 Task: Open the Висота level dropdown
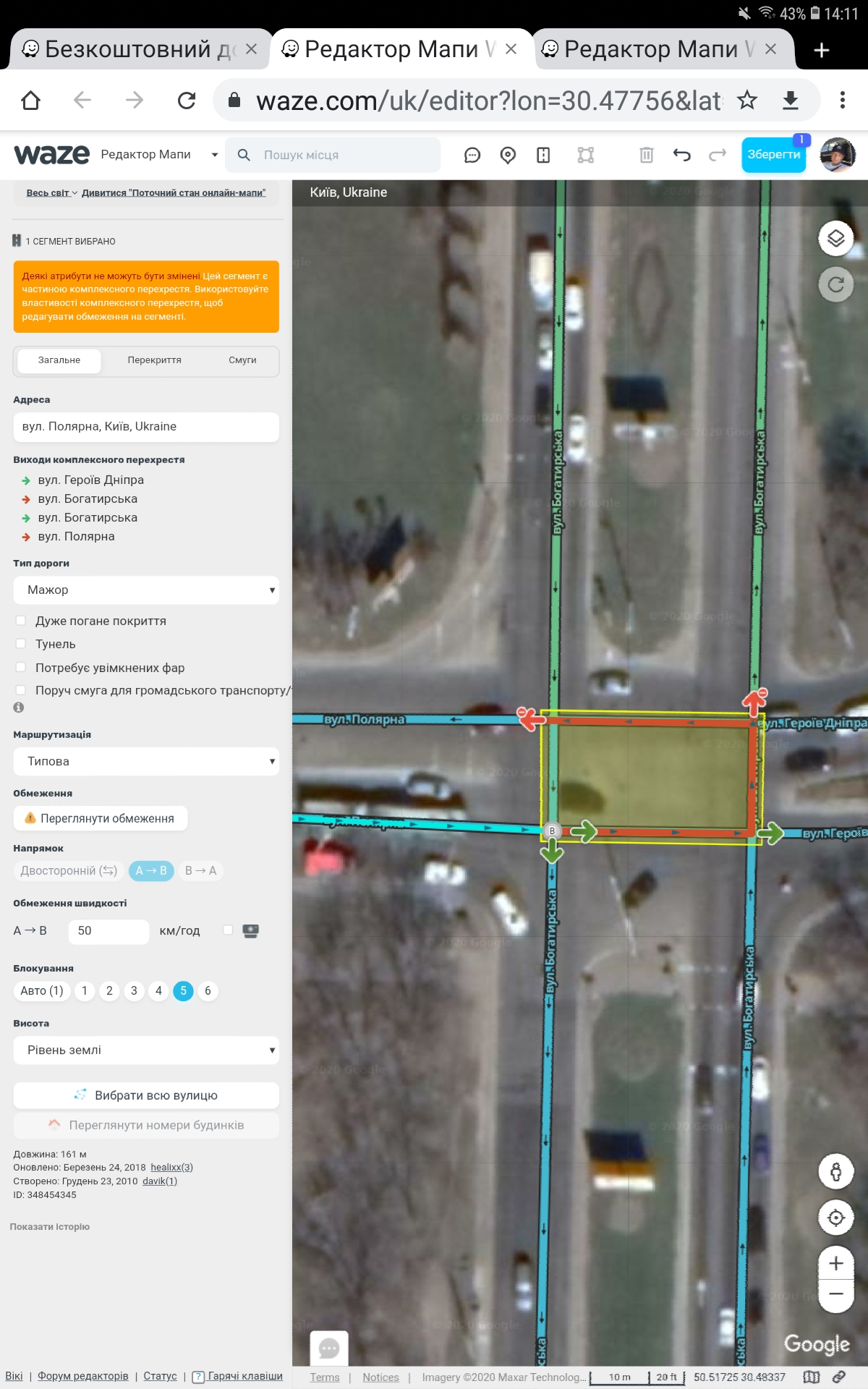click(x=146, y=1050)
